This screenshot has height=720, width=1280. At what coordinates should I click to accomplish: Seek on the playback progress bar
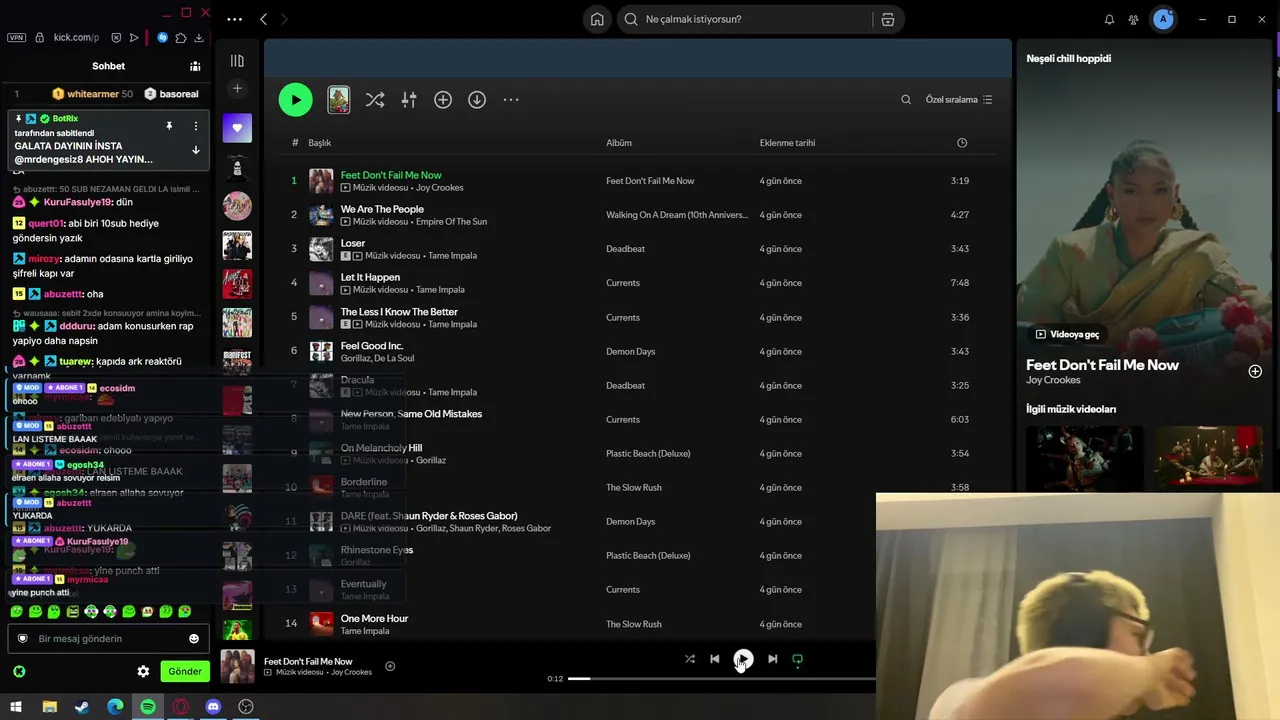tap(722, 678)
